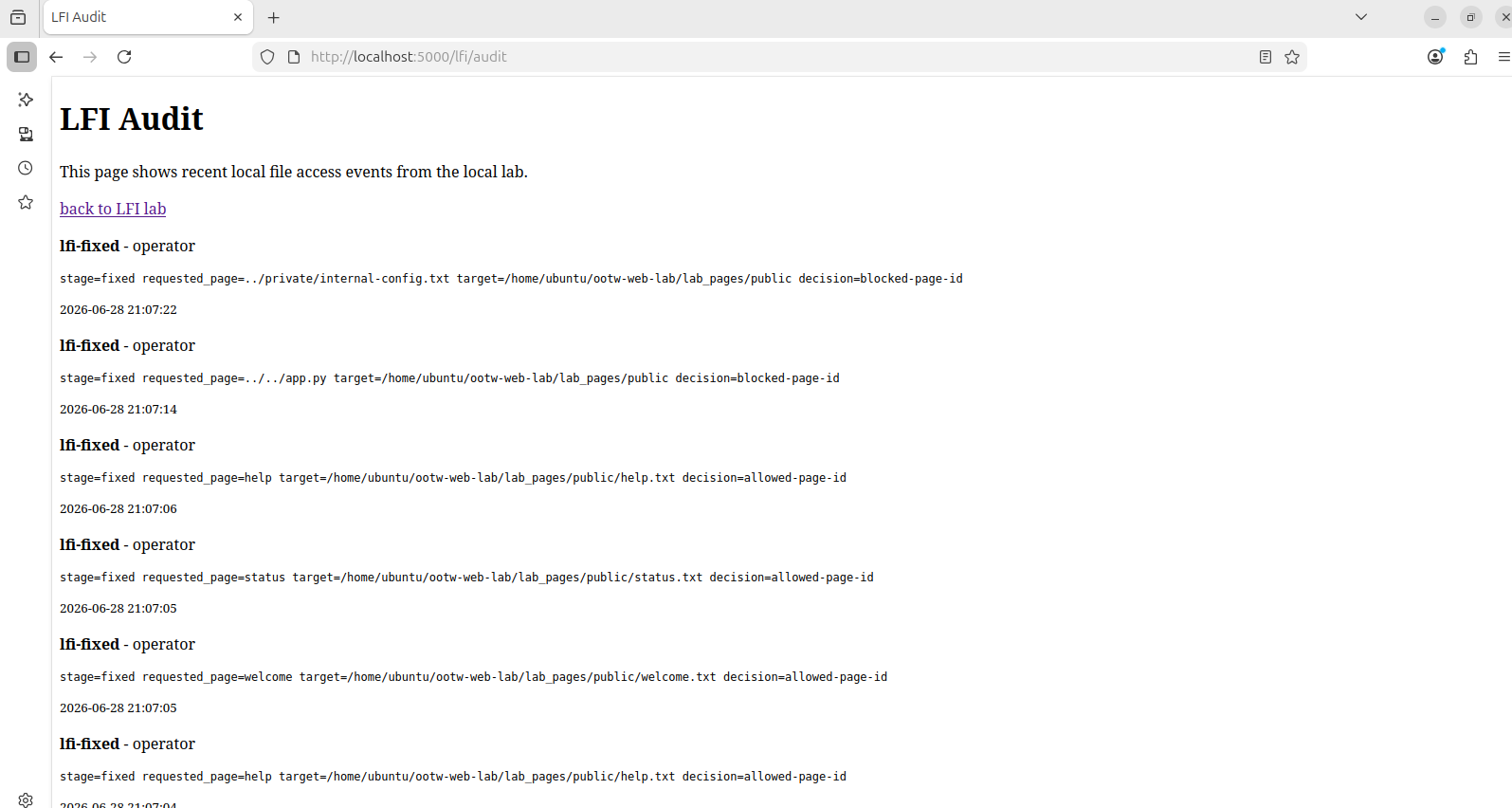1512x808 pixels.
Task: Open the History sidebar panel
Action: (x=26, y=168)
